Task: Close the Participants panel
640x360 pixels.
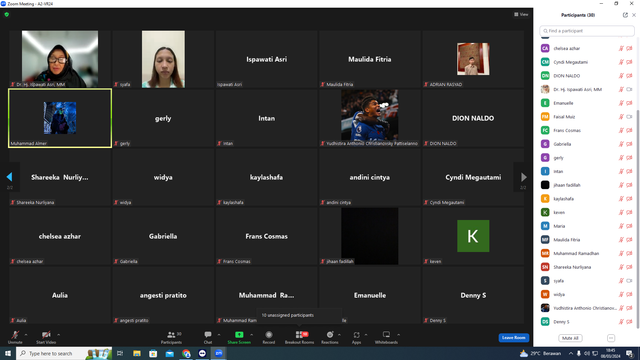Action: (634, 15)
